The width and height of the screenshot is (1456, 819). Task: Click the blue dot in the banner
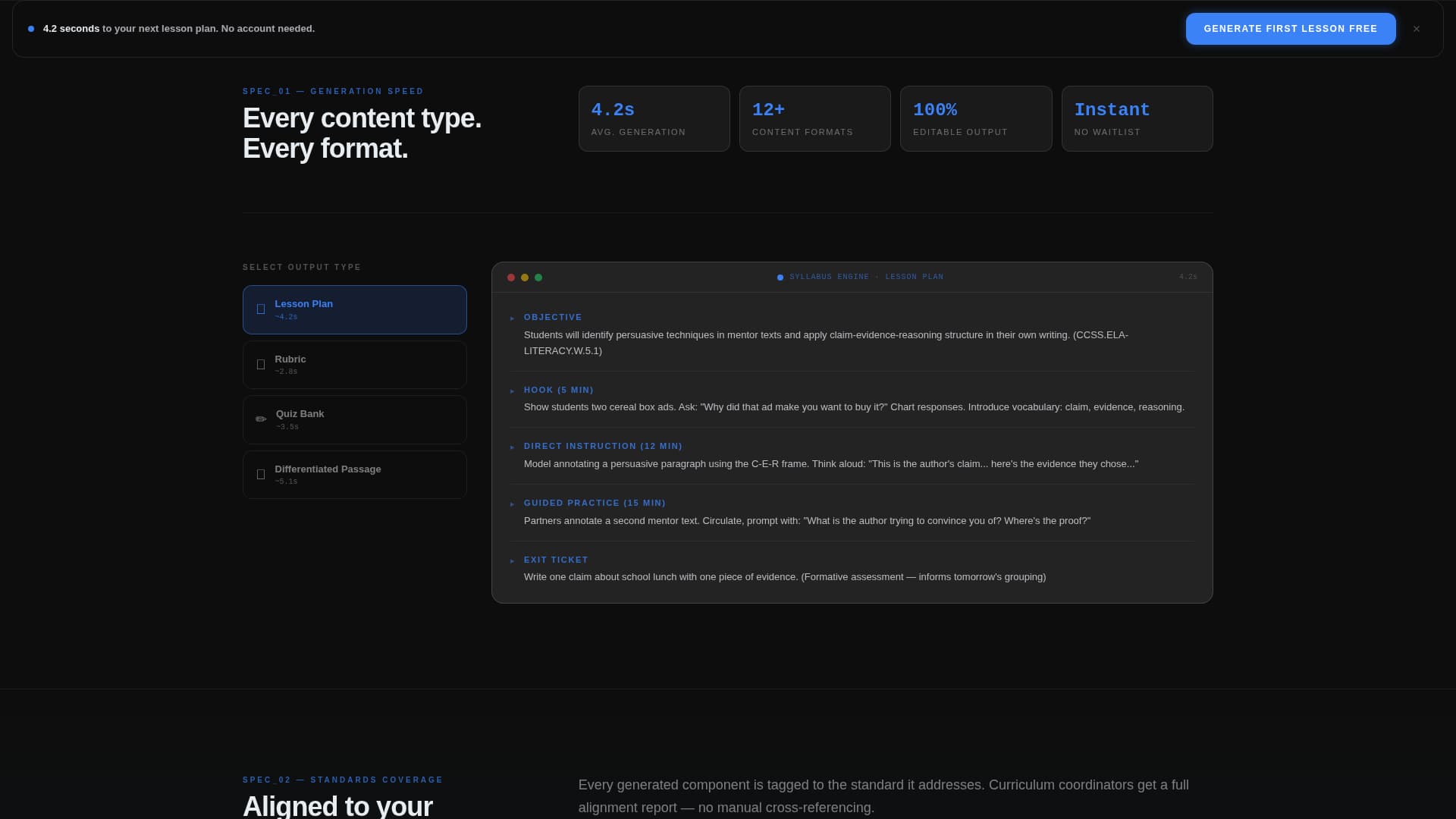pos(31,29)
